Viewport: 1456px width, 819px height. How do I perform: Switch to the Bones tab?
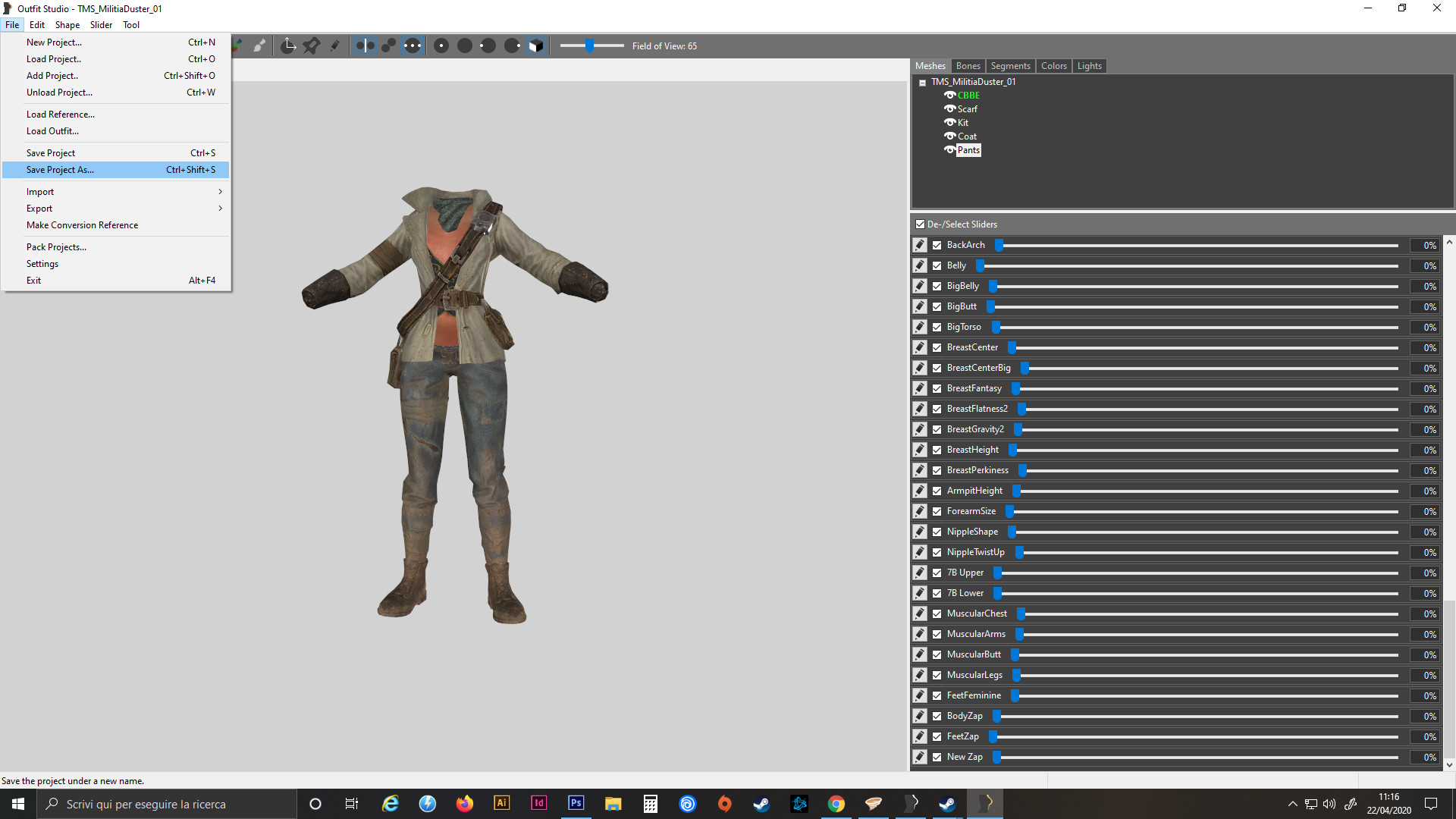tap(968, 66)
